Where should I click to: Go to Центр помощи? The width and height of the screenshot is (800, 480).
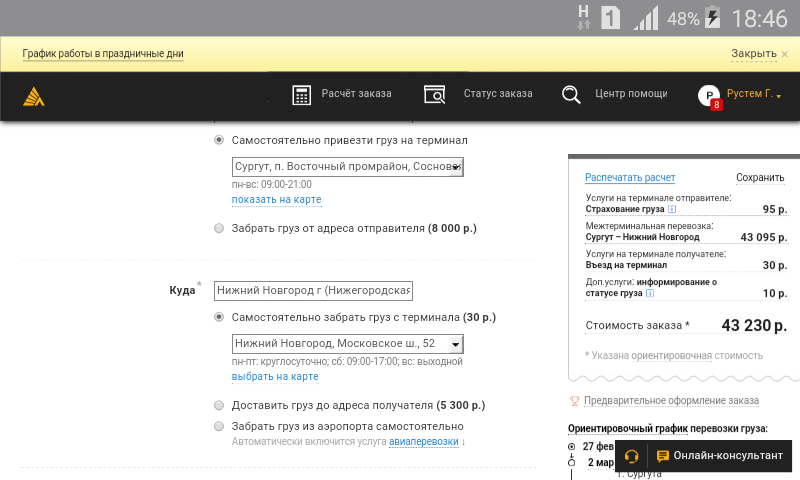[630, 94]
